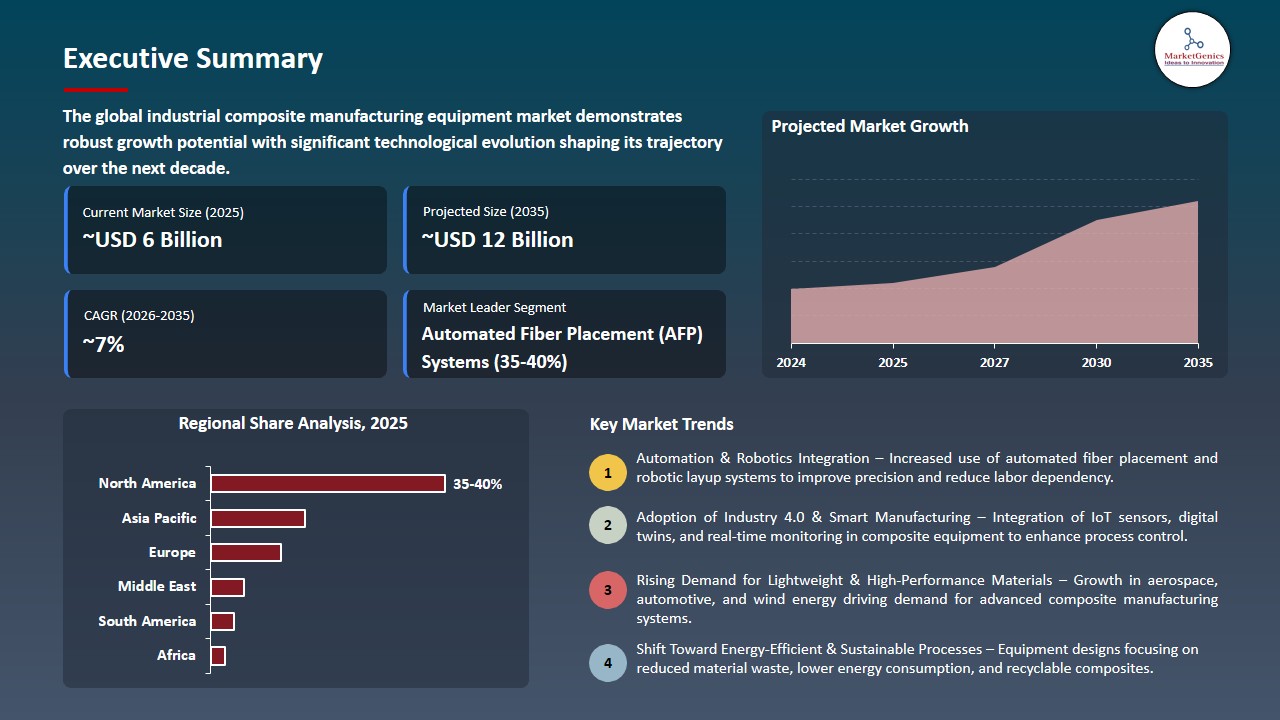Click the green circle beside Industry 4.0 trend
The height and width of the screenshot is (720, 1280).
(608, 525)
